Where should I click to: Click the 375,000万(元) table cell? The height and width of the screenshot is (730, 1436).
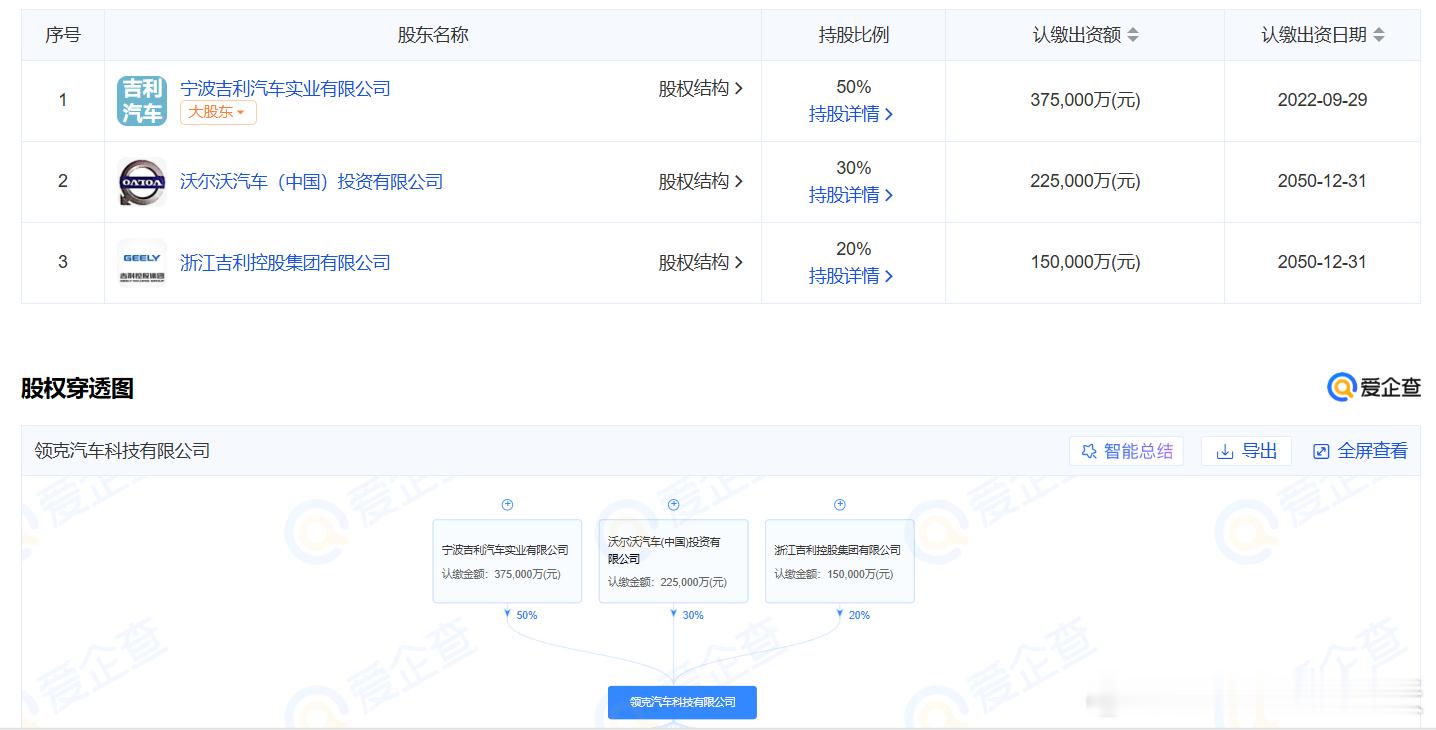pos(1085,101)
